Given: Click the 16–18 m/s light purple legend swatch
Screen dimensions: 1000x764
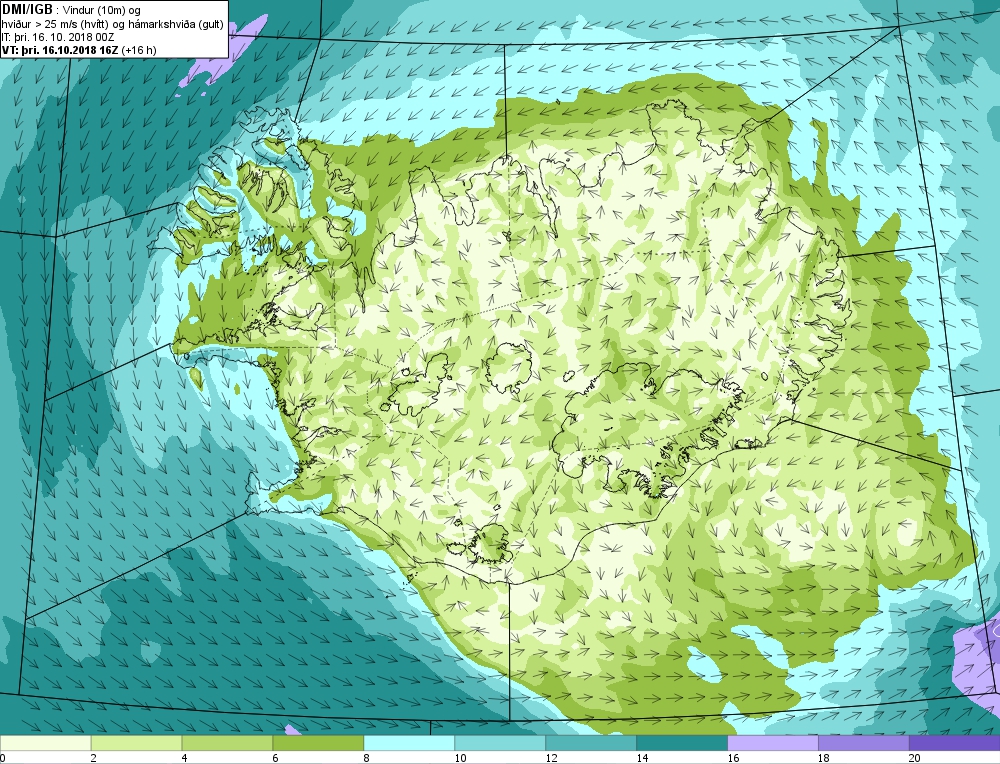Looking at the screenshot, I should [x=773, y=743].
